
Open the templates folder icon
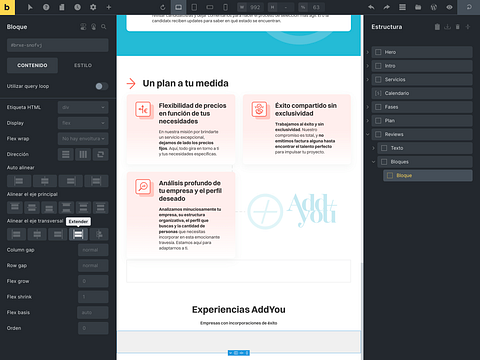click(x=418, y=7)
